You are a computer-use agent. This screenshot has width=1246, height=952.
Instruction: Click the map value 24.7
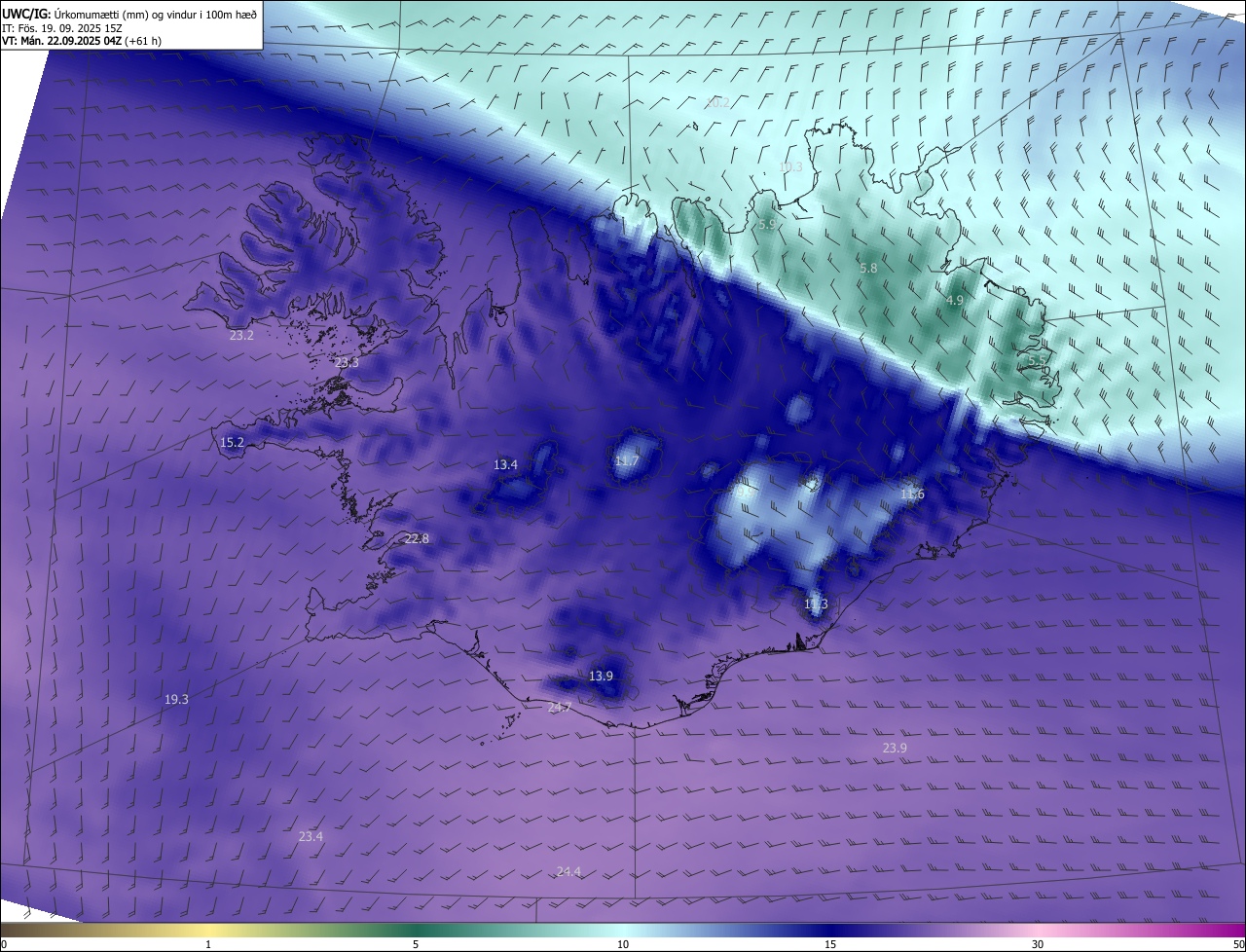(559, 708)
